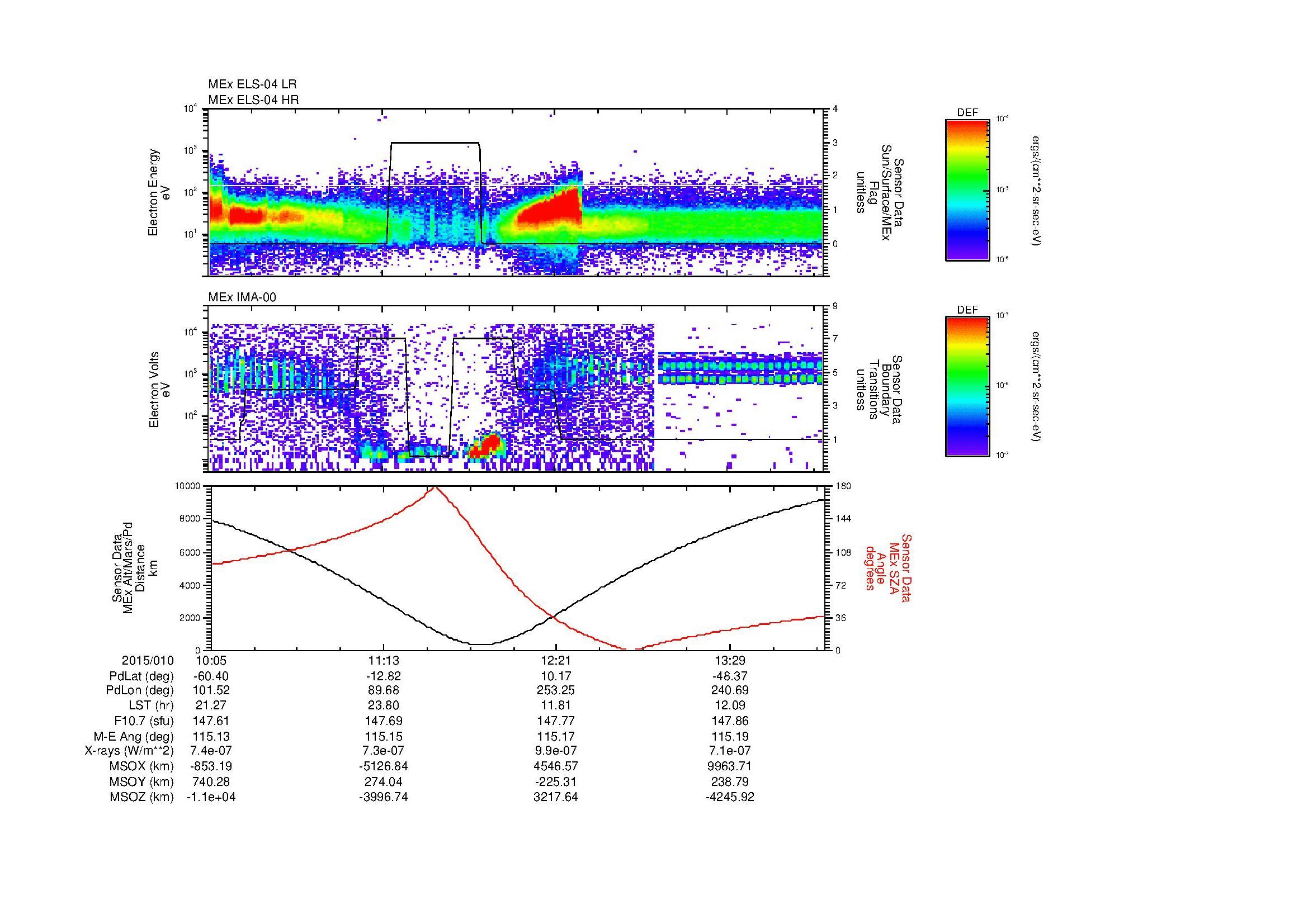This screenshot has height=924, width=1308.
Task: Click the X-rays value 7.4e-07
Action: (x=211, y=751)
